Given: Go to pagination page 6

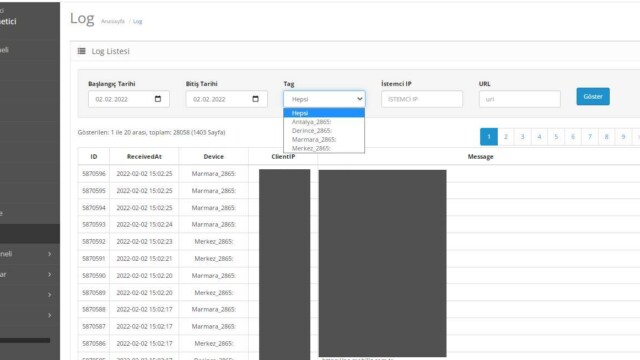Looking at the screenshot, I should 573,137.
